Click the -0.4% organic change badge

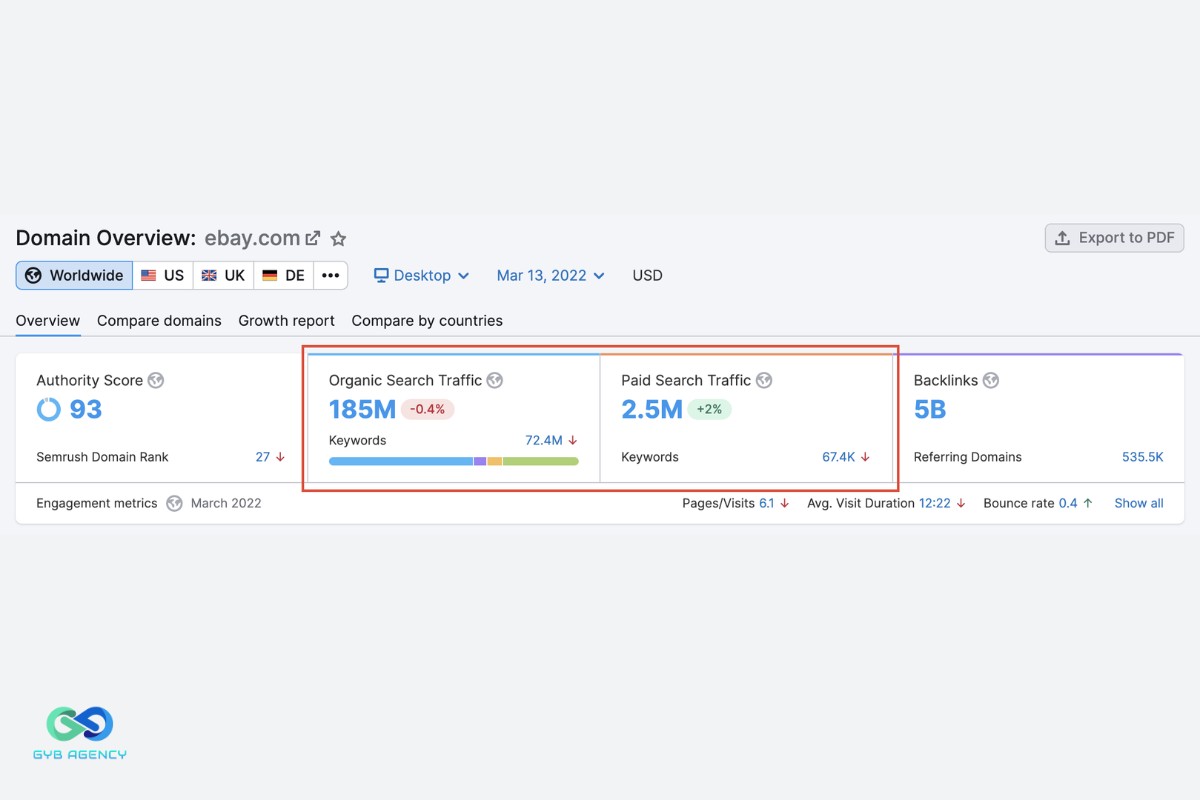(428, 409)
